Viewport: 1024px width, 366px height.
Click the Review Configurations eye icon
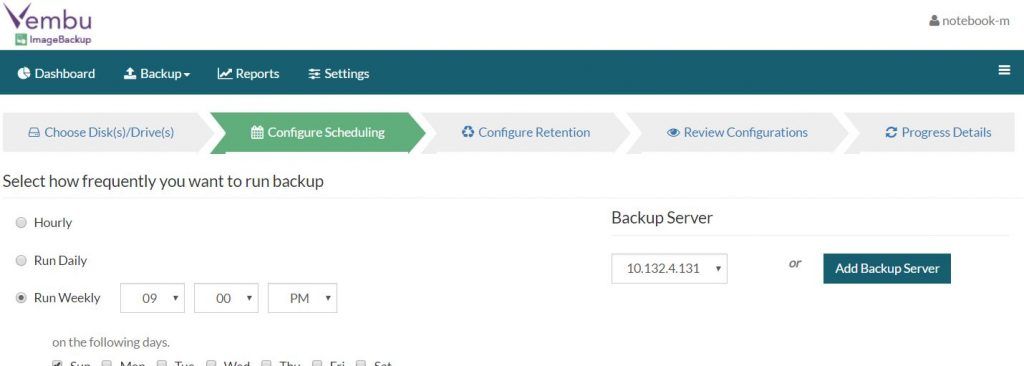click(673, 133)
